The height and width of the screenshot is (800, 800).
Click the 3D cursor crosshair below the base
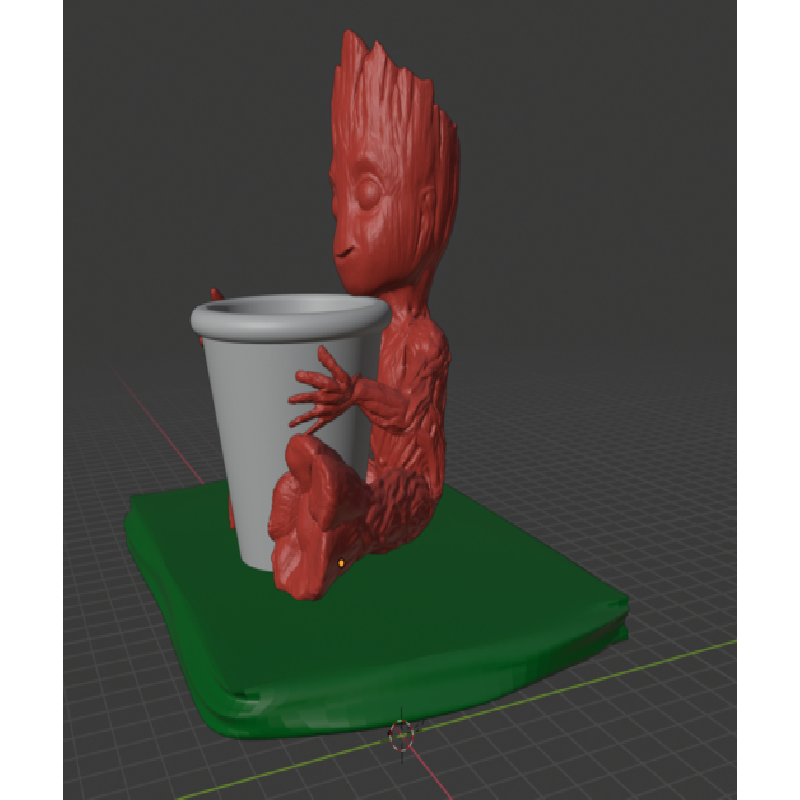(401, 733)
